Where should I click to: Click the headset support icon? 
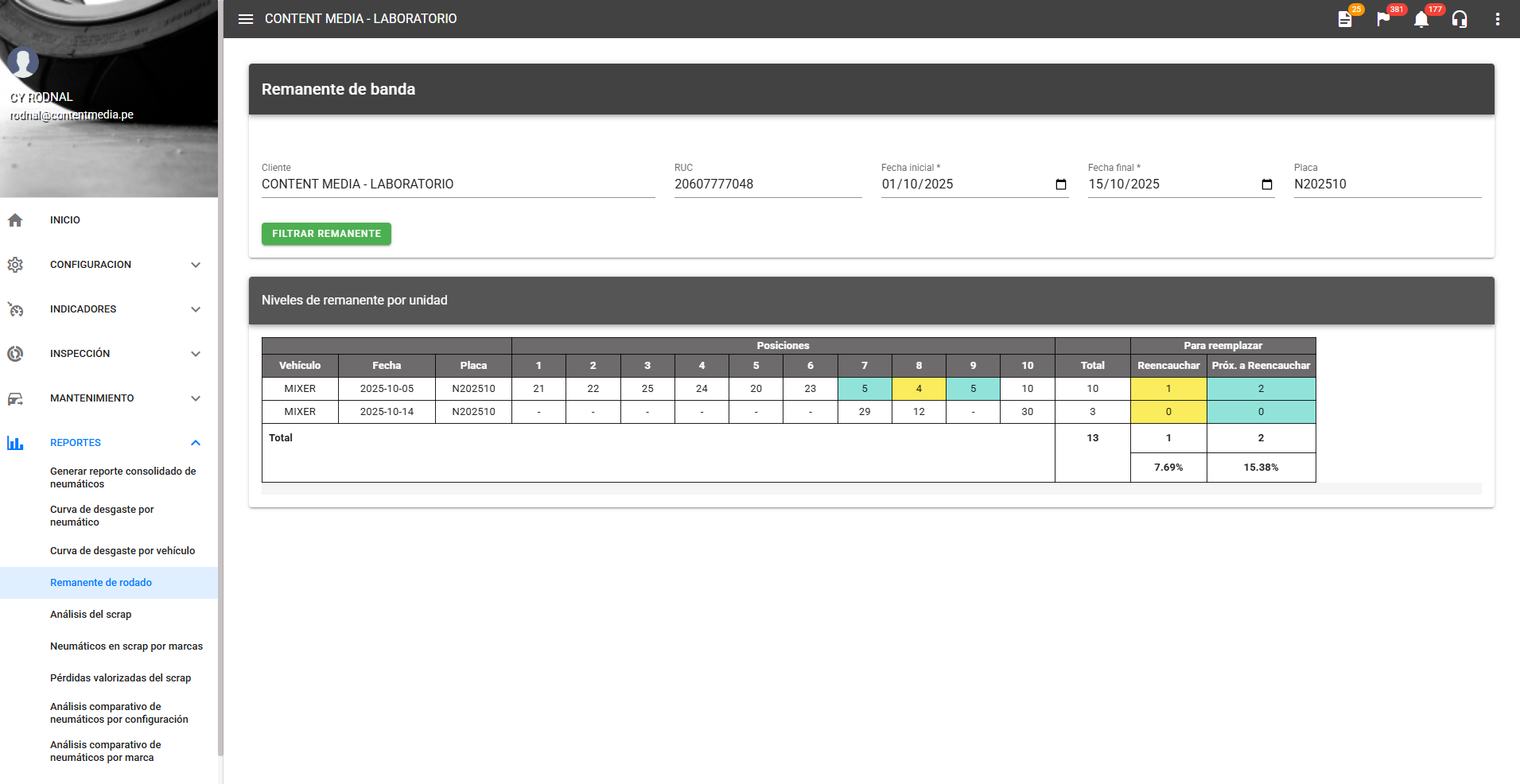1460,19
